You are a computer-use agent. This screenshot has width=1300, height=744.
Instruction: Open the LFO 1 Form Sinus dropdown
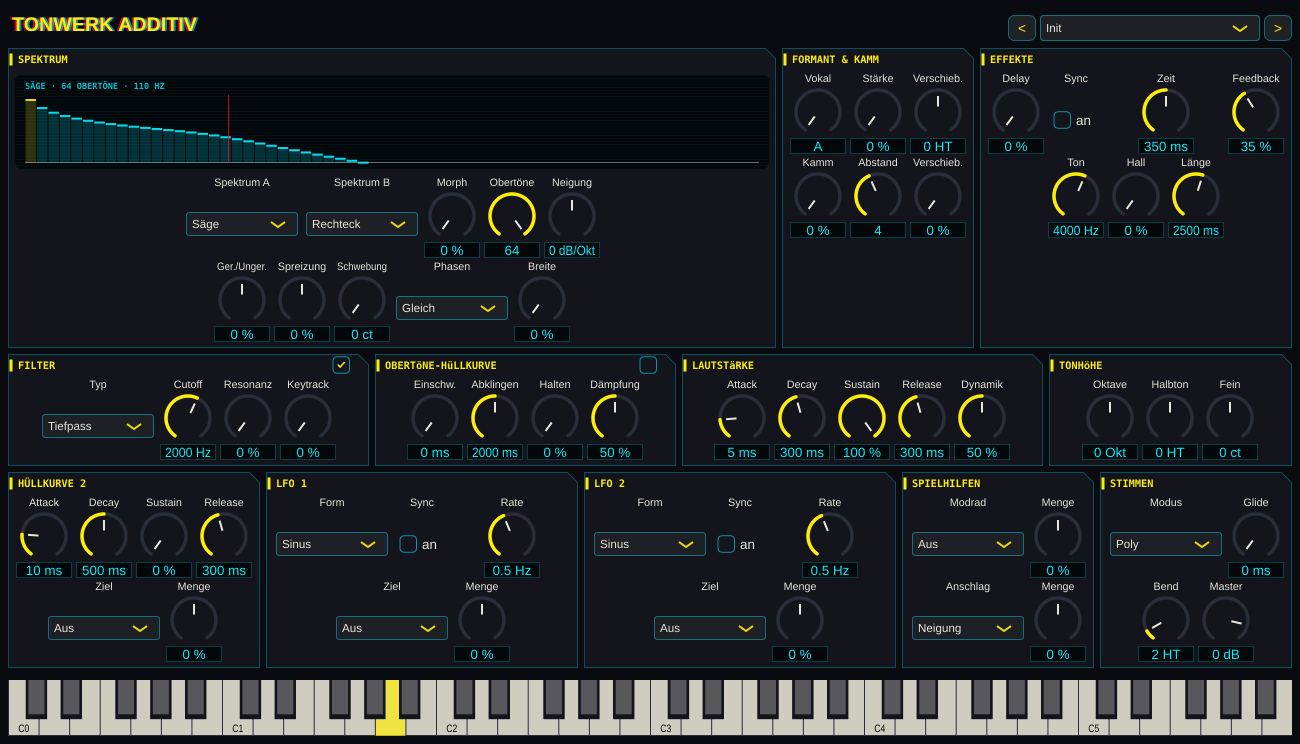(332, 544)
